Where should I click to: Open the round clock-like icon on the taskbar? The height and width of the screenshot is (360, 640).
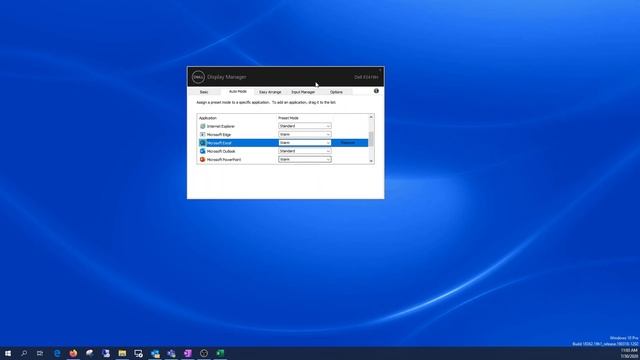(204, 353)
